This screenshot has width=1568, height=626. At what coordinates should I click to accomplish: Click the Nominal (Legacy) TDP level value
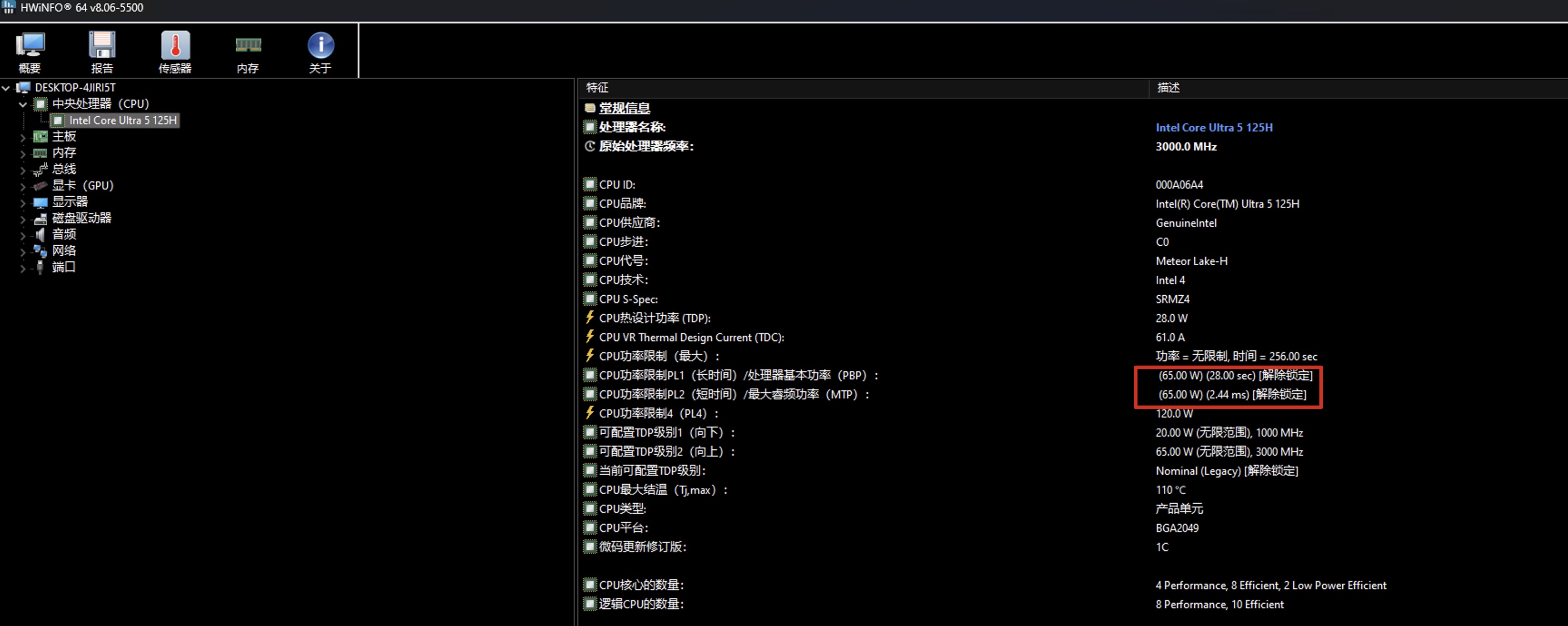1226,471
